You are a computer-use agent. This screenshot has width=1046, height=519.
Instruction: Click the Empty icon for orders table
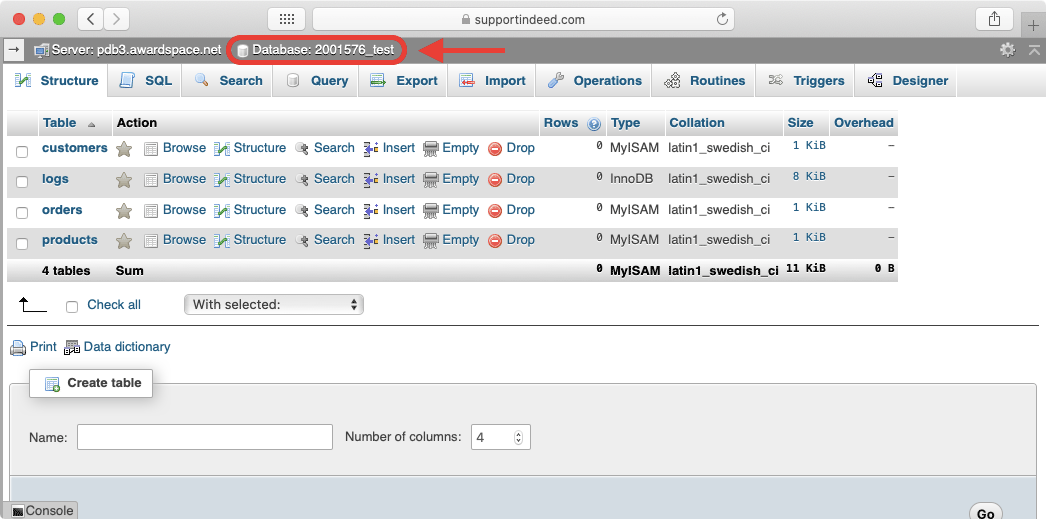431,211
